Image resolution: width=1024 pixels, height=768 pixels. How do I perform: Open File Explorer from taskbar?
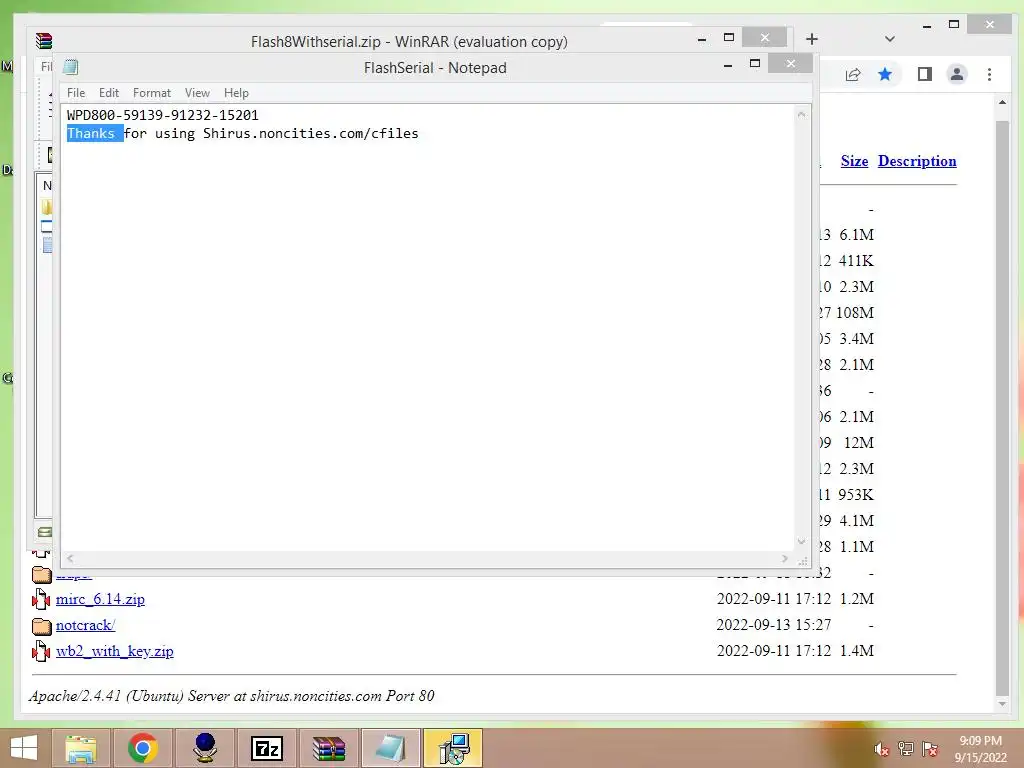(80, 748)
